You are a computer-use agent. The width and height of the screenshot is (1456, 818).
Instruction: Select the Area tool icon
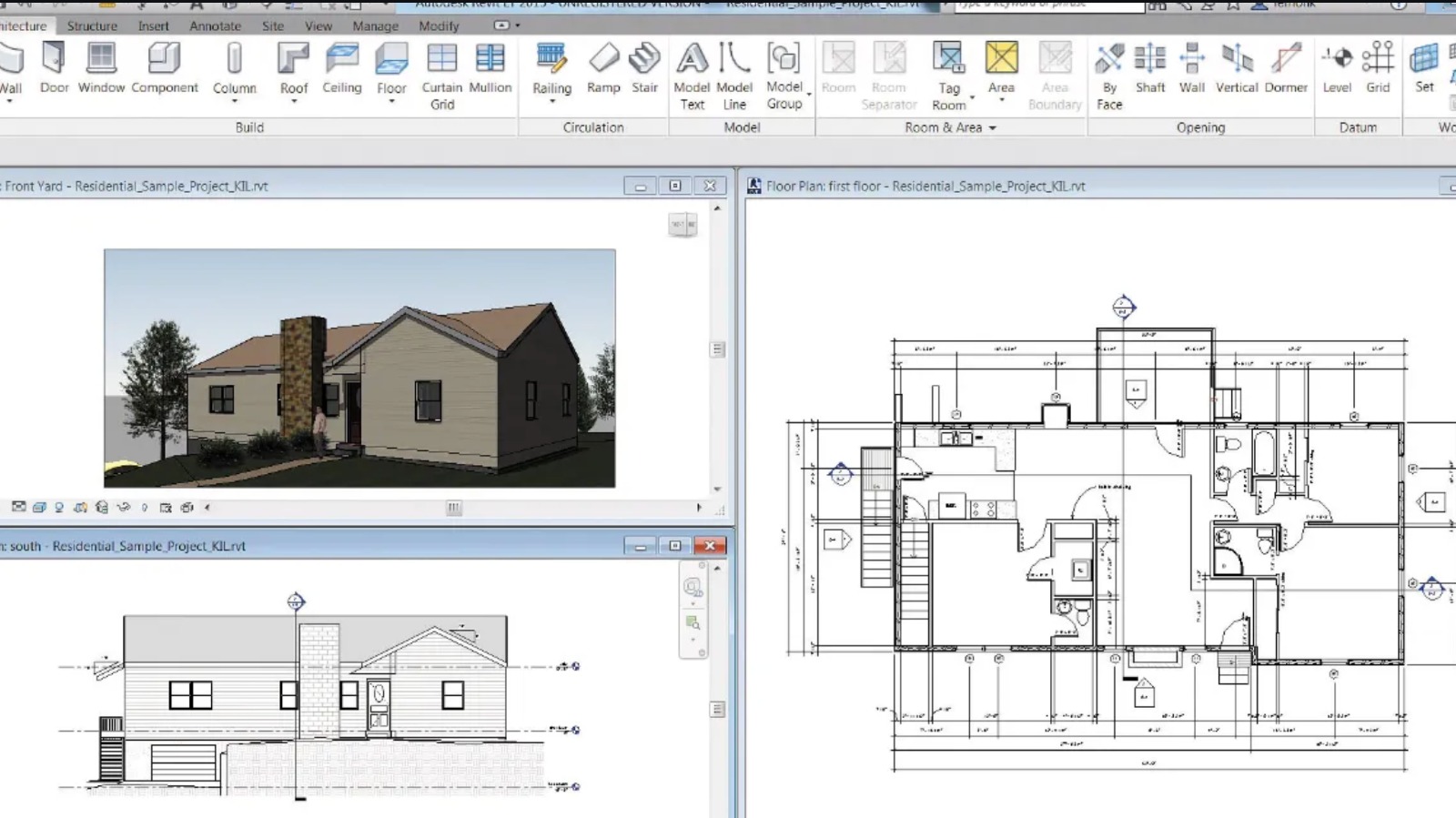[1001, 59]
